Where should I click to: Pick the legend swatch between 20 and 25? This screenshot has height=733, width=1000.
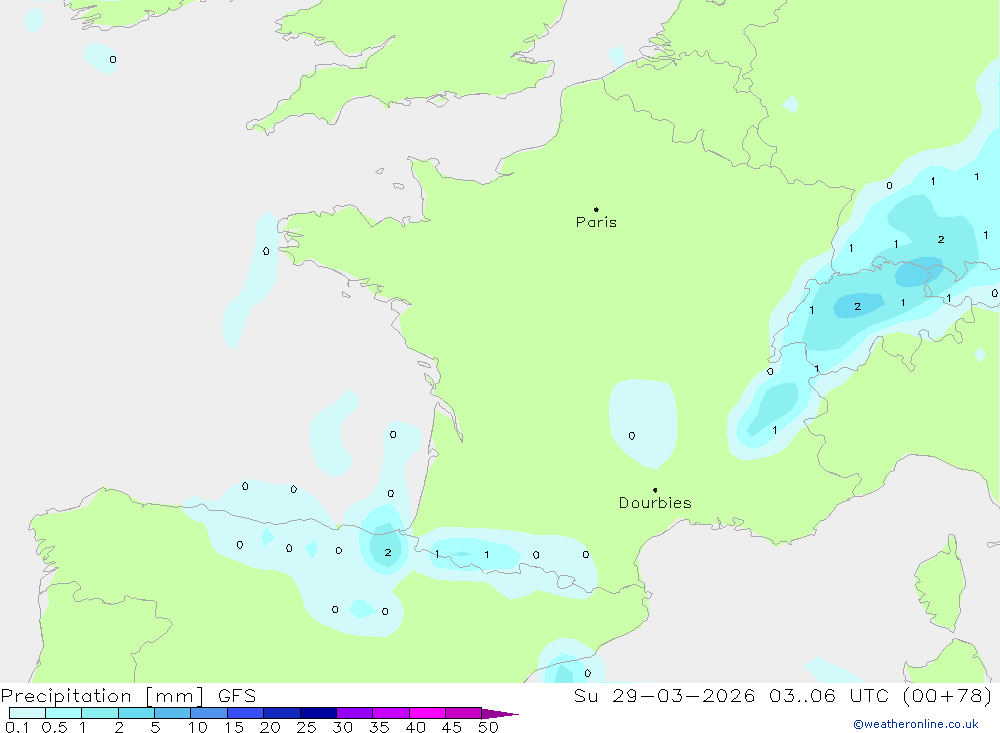click(281, 713)
